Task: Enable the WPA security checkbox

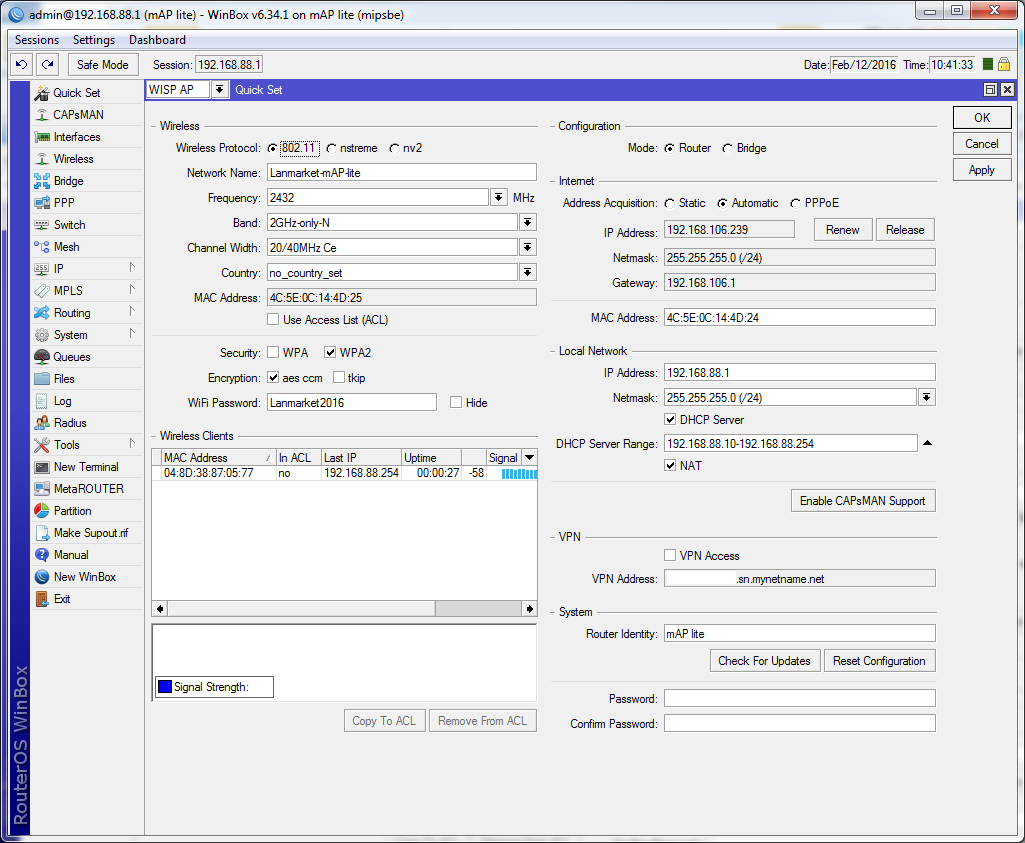Action: (273, 353)
